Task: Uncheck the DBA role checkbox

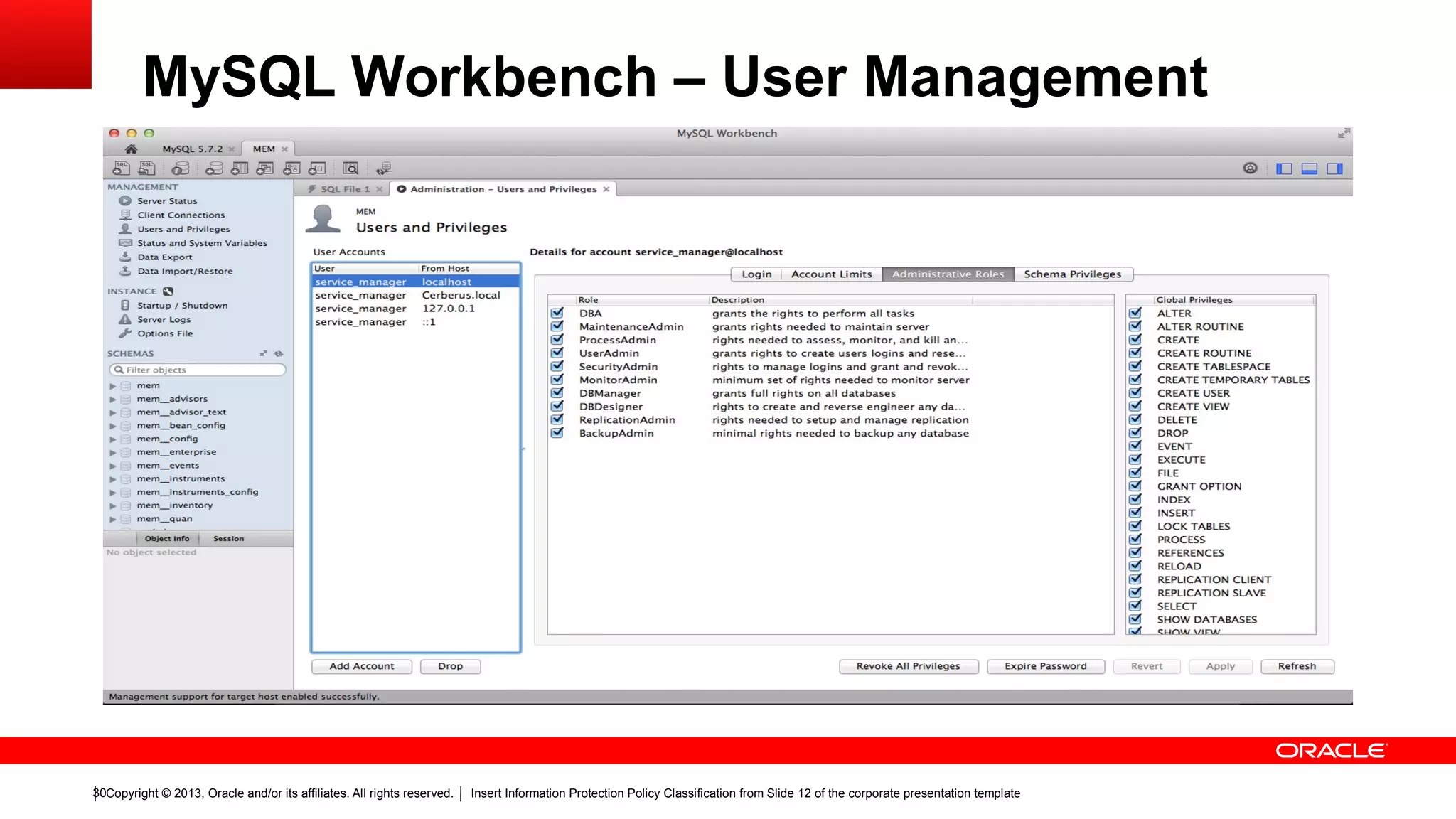Action: (557, 313)
